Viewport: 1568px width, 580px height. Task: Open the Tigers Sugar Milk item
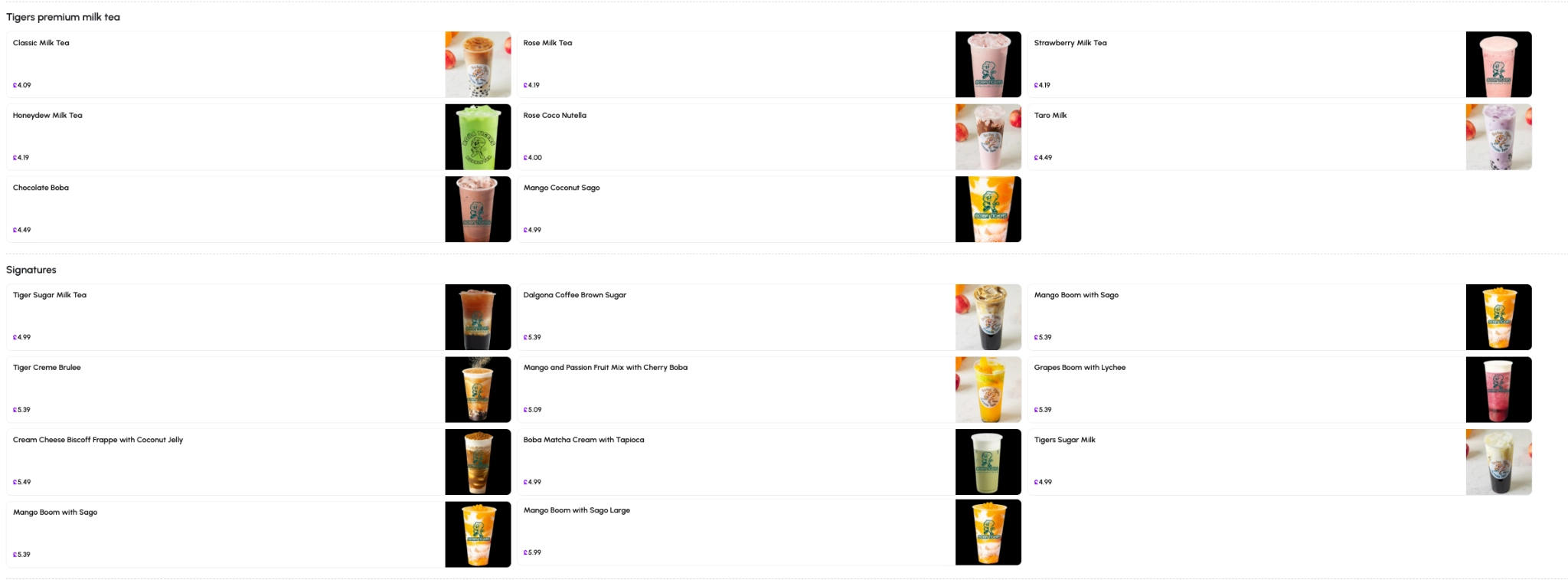click(1279, 462)
